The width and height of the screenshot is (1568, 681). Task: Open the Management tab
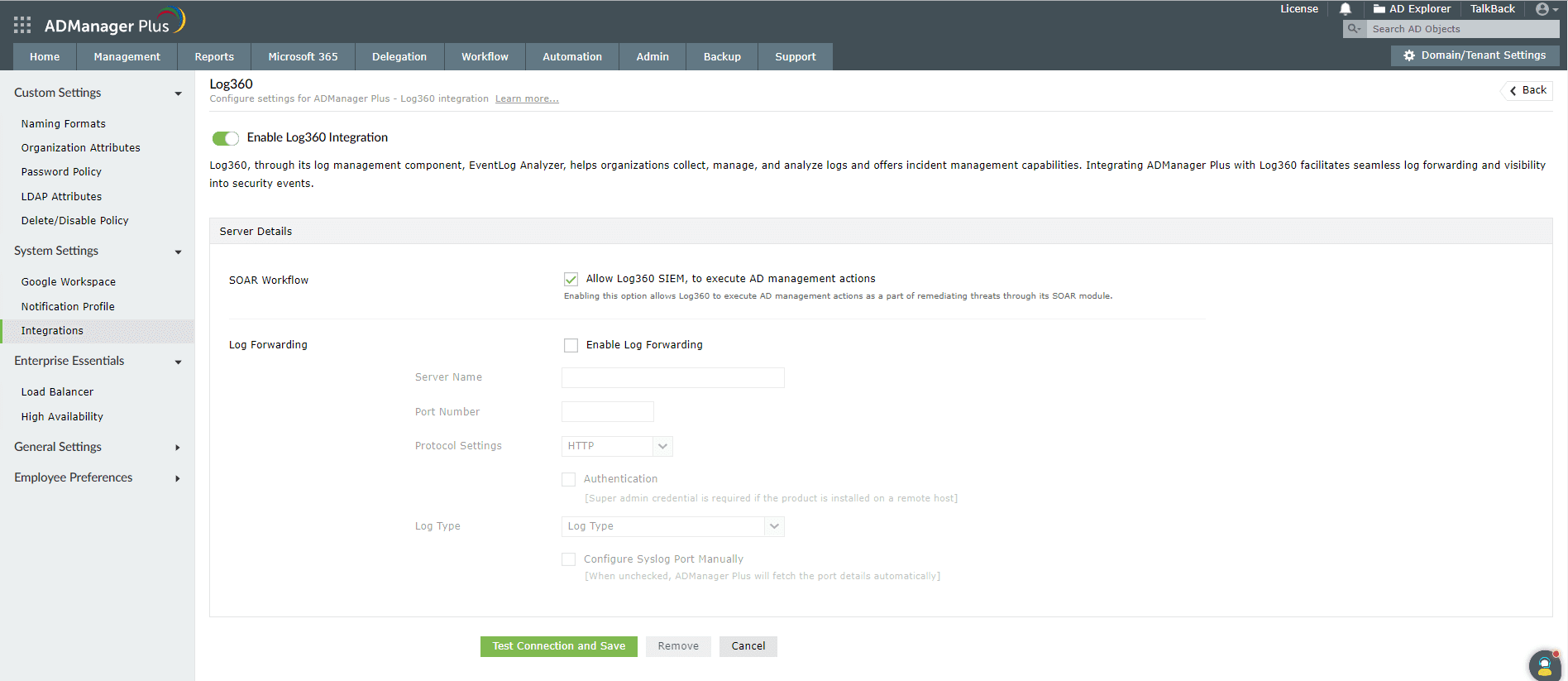(127, 56)
